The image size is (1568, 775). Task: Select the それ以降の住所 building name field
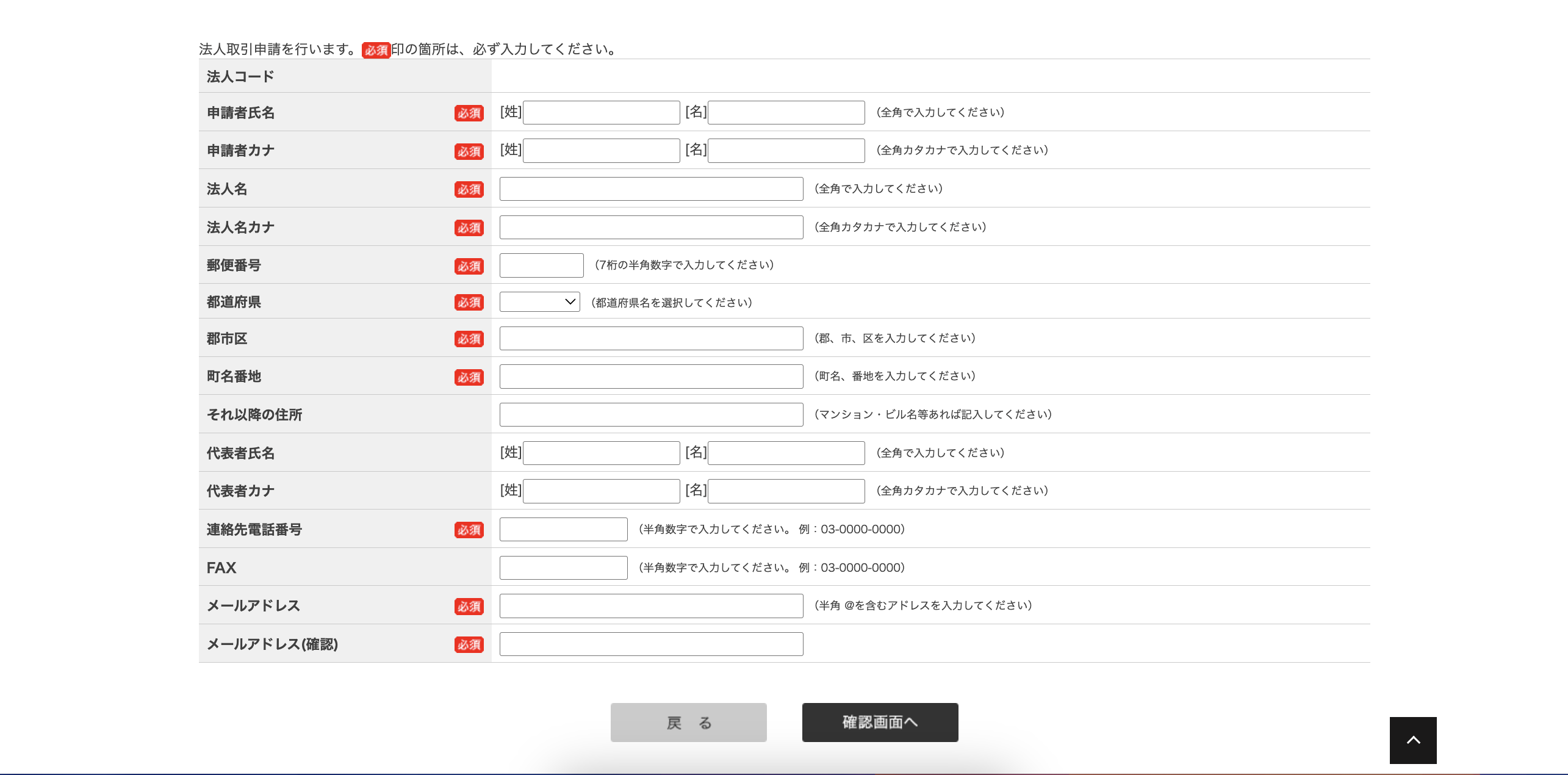(x=650, y=414)
